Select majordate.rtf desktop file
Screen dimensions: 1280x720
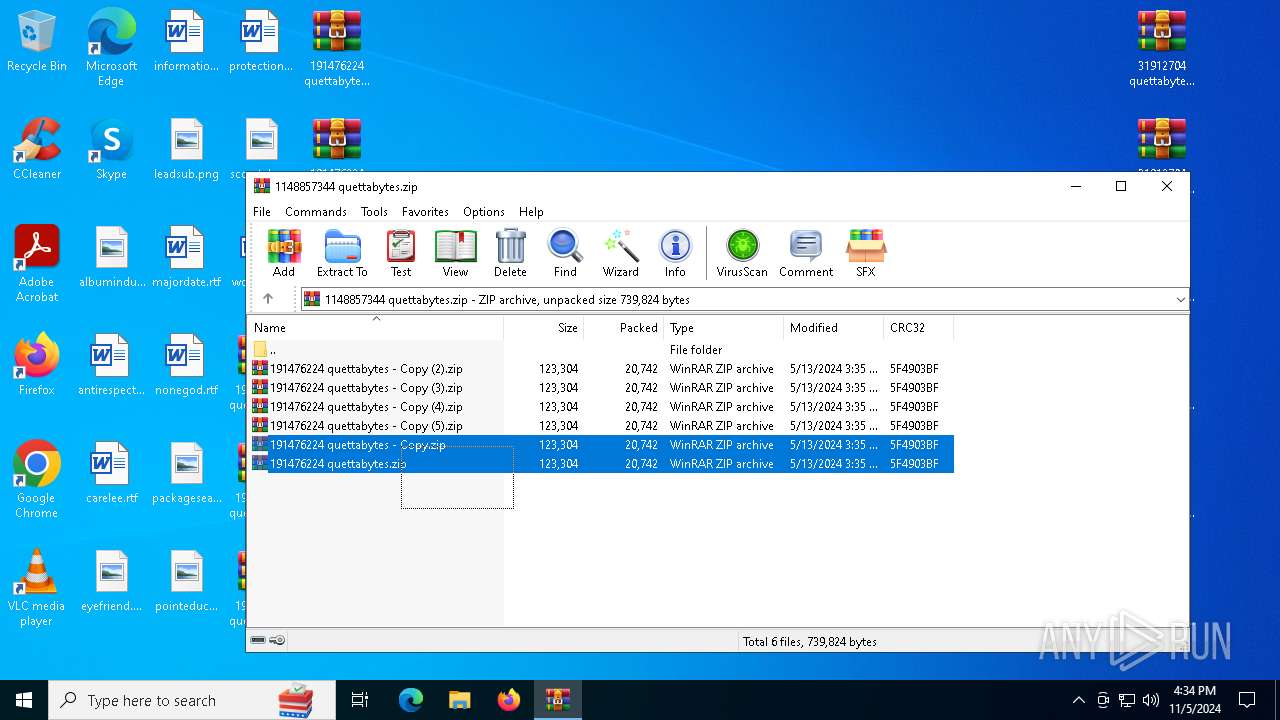[x=186, y=258]
